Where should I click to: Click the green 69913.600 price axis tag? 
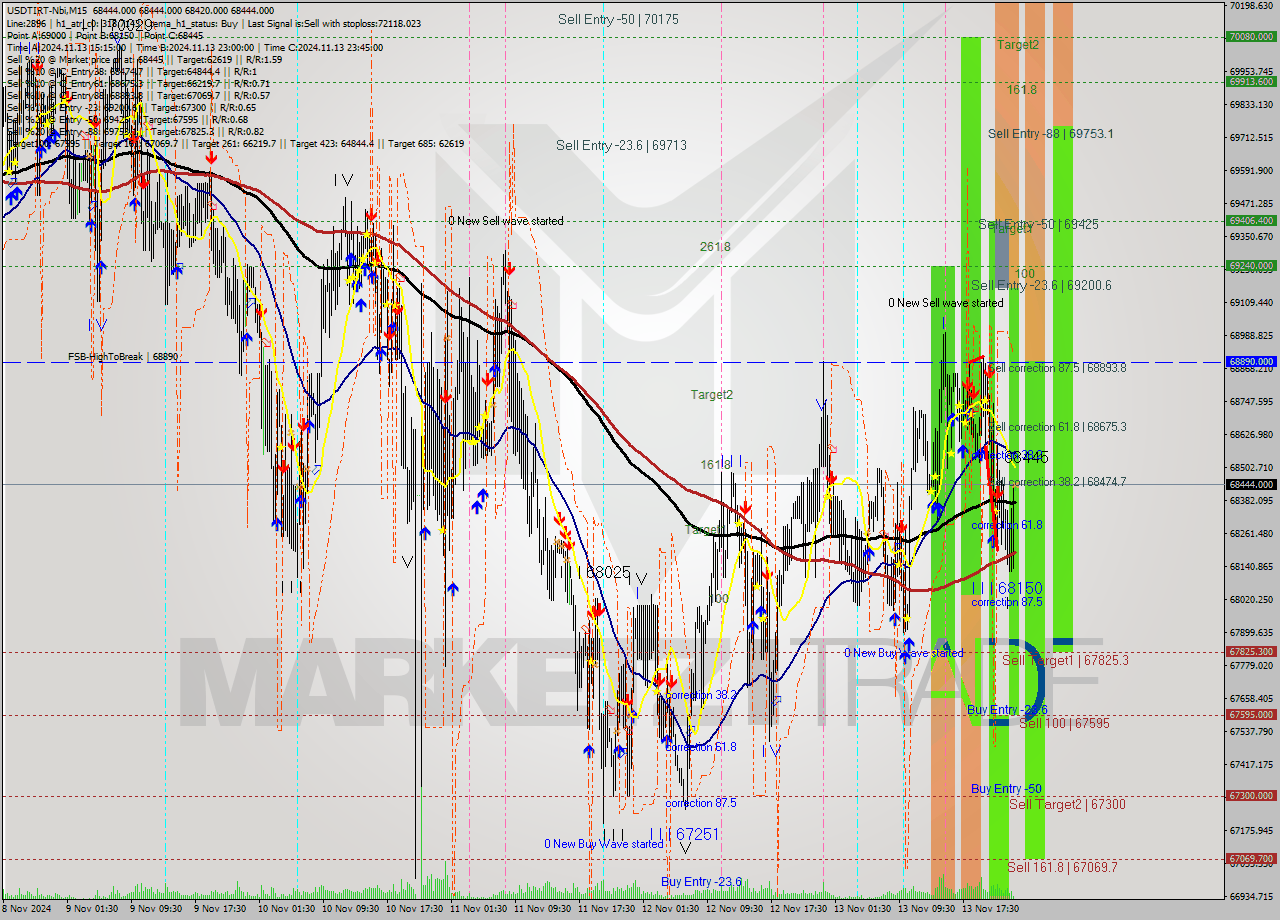pyautogui.click(x=1251, y=82)
